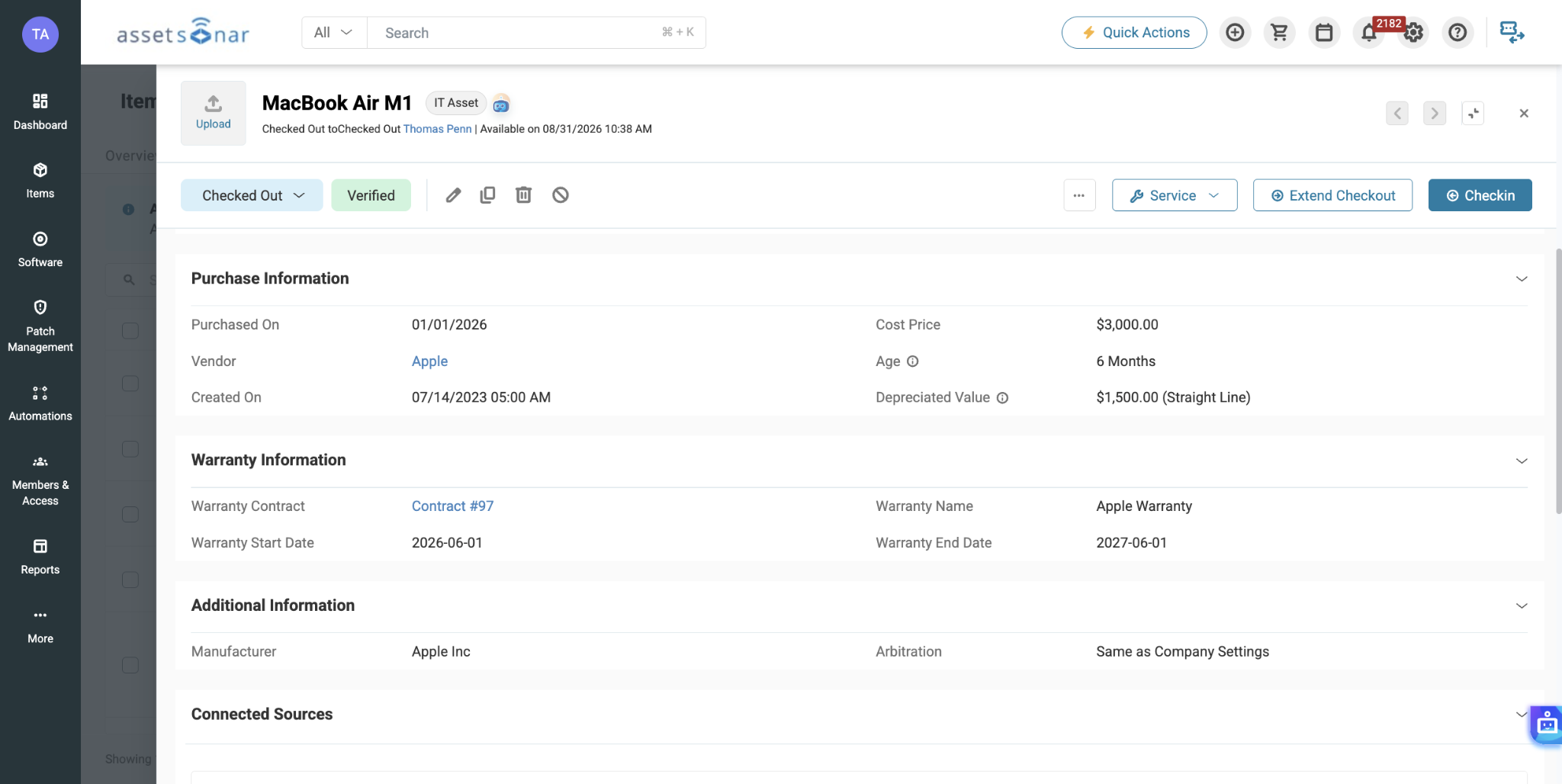
Task: Collapse the Warranty Information section
Action: point(1522,461)
